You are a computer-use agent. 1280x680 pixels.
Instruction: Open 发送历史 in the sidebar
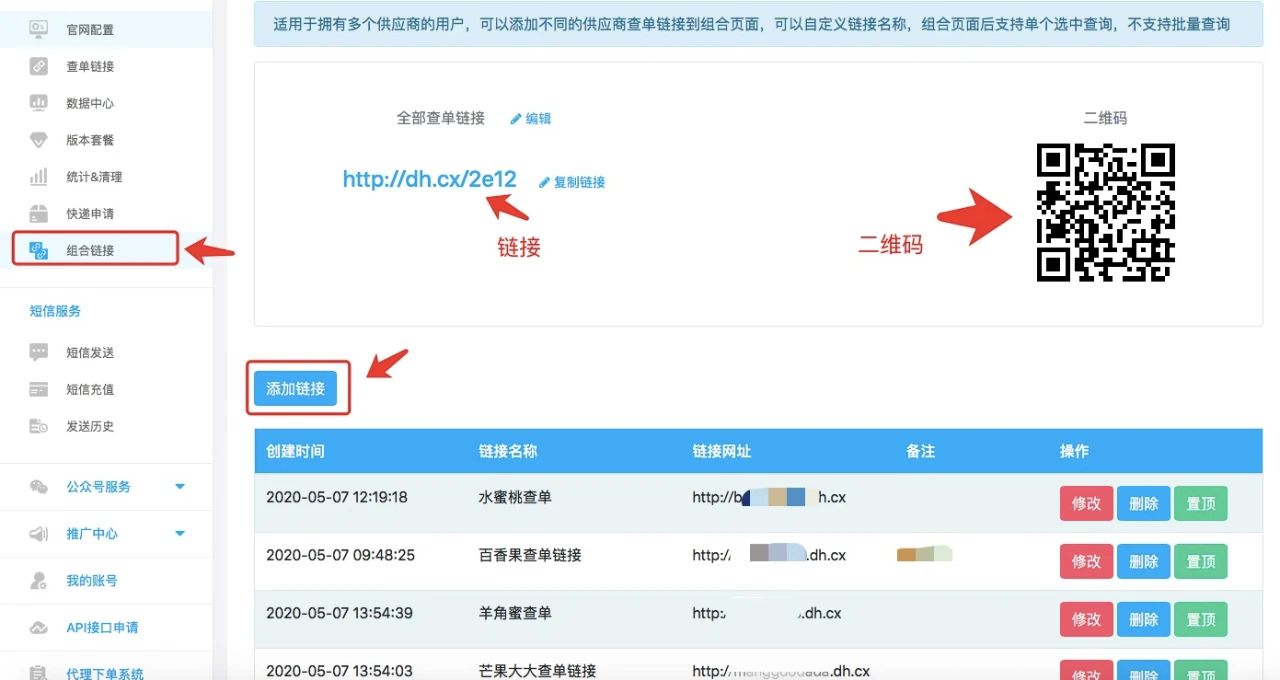click(90, 426)
